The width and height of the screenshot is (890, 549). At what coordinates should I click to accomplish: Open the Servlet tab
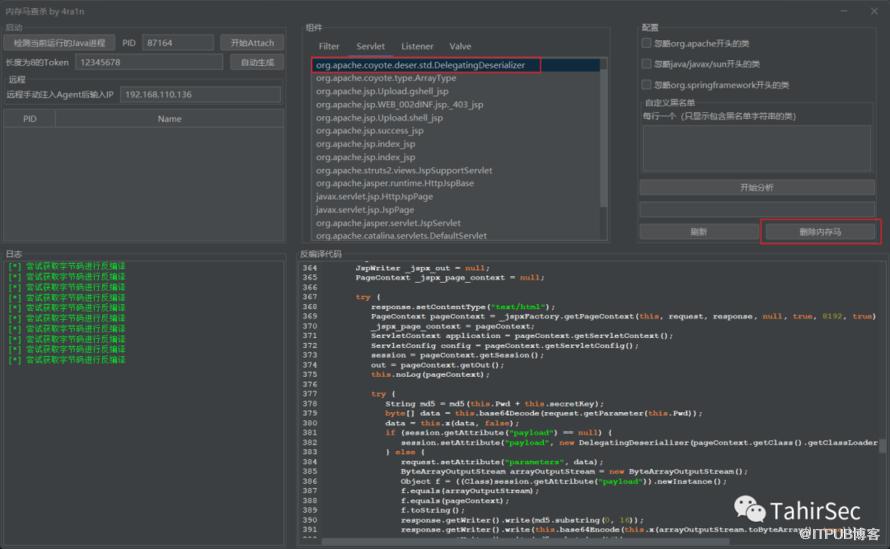point(370,46)
